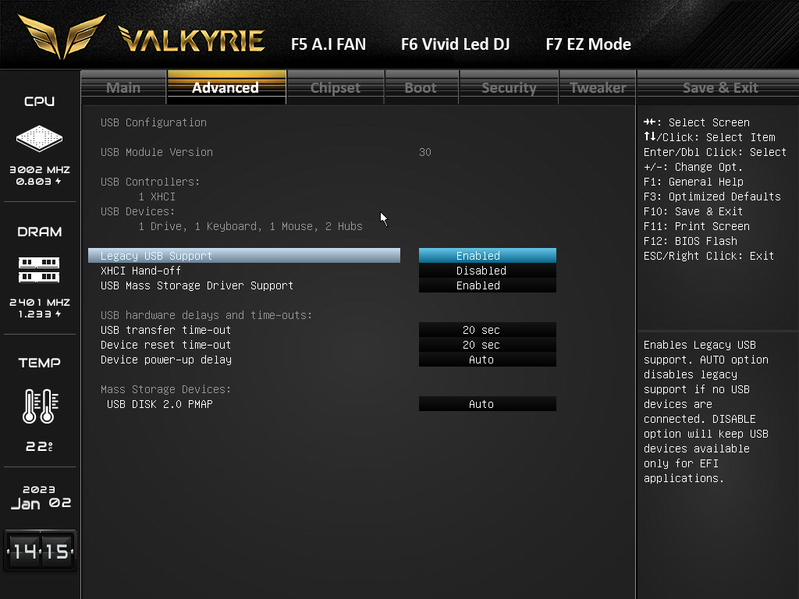Open the Tweaker tab
799x599 pixels.
[x=598, y=88]
